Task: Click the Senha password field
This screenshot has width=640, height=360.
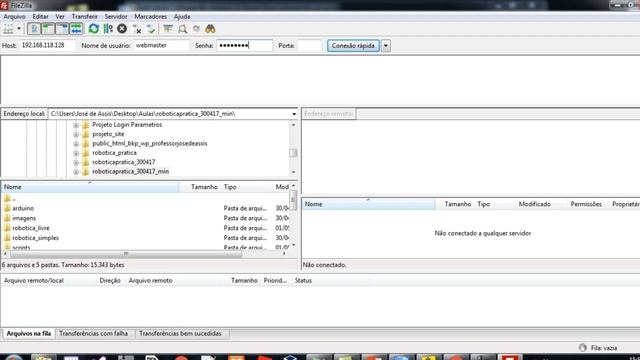Action: tap(244, 45)
